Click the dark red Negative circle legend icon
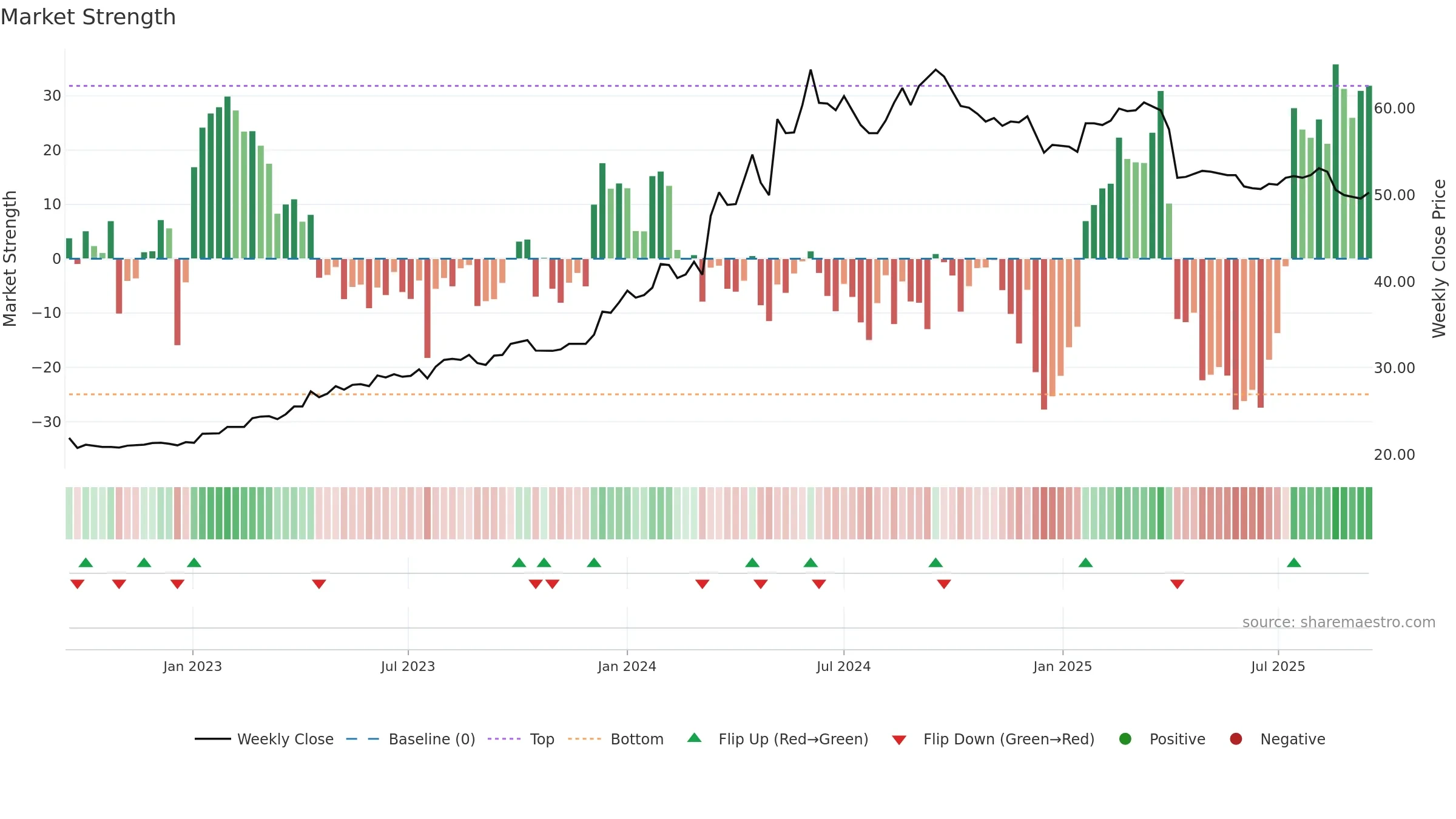Screen dimensions: 1456x819 (x=1236, y=739)
